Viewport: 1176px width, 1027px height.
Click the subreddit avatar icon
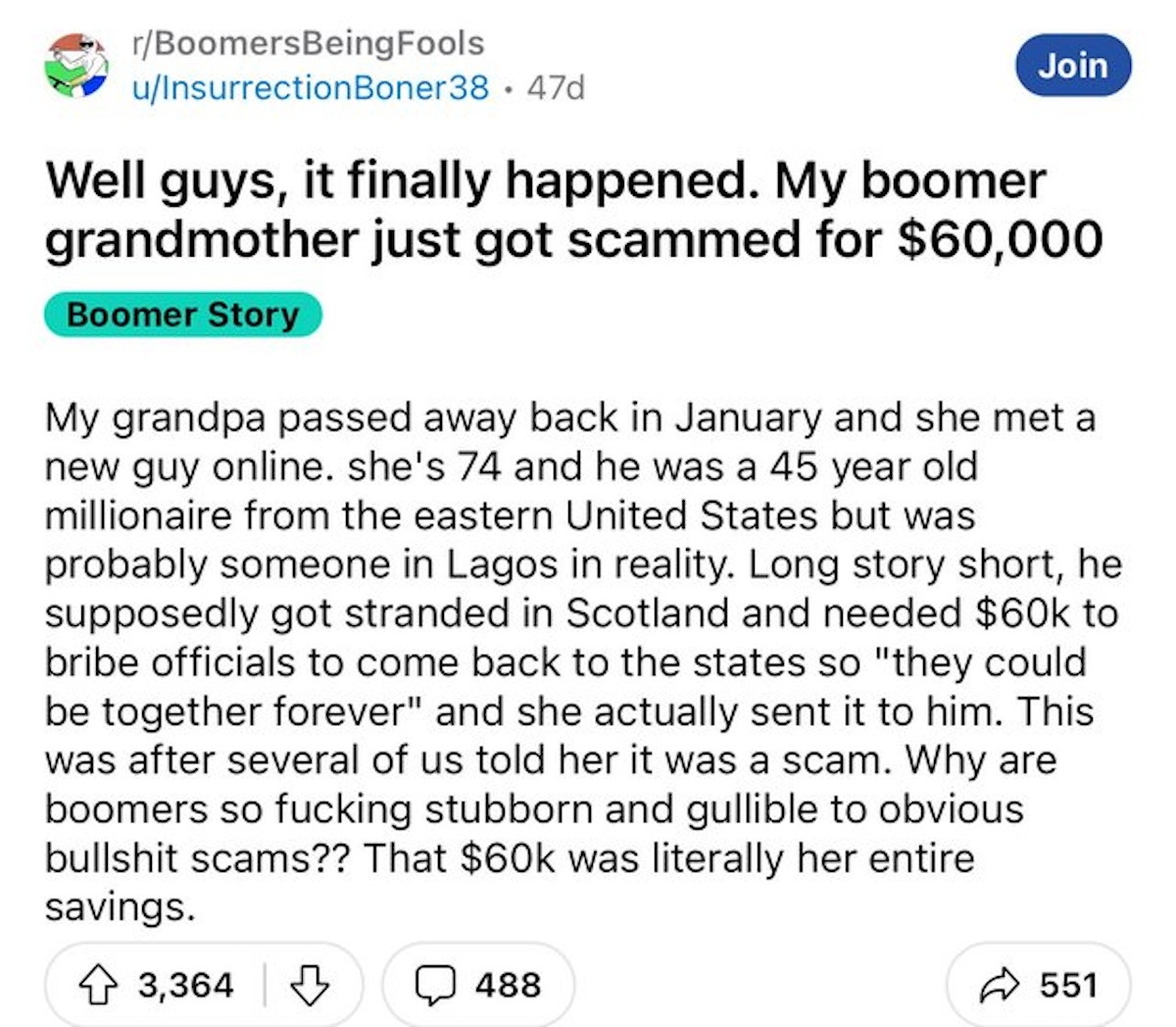(x=75, y=66)
